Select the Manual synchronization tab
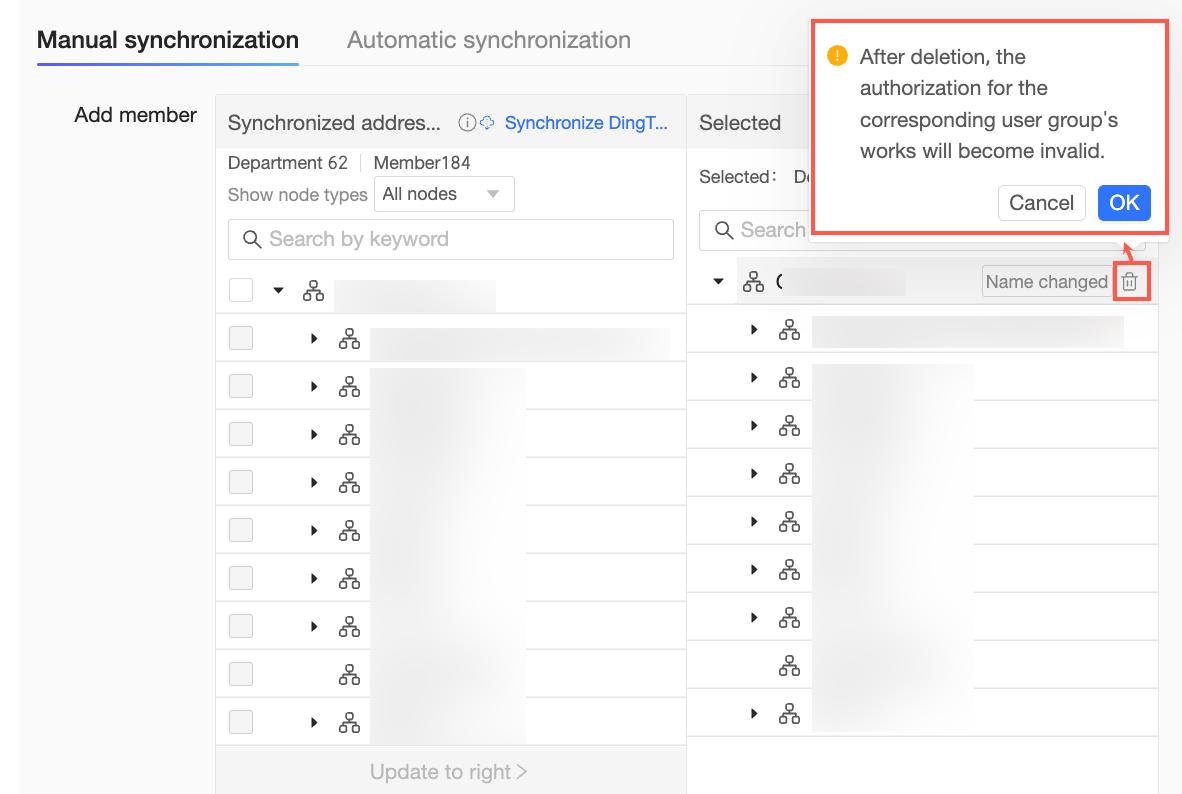The image size is (1182, 794). pyautogui.click(x=168, y=41)
